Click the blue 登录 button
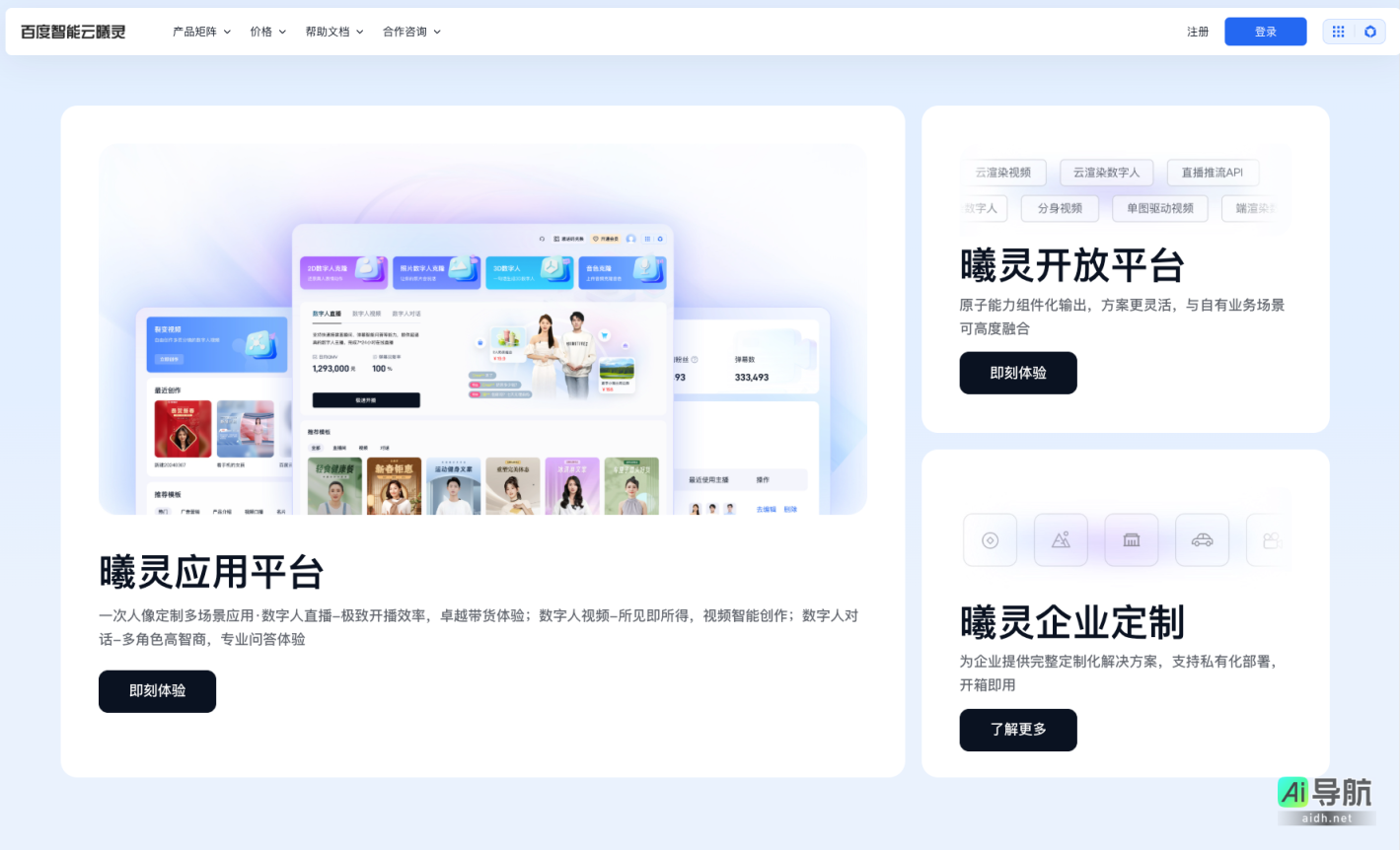The image size is (1400, 850). (1265, 31)
